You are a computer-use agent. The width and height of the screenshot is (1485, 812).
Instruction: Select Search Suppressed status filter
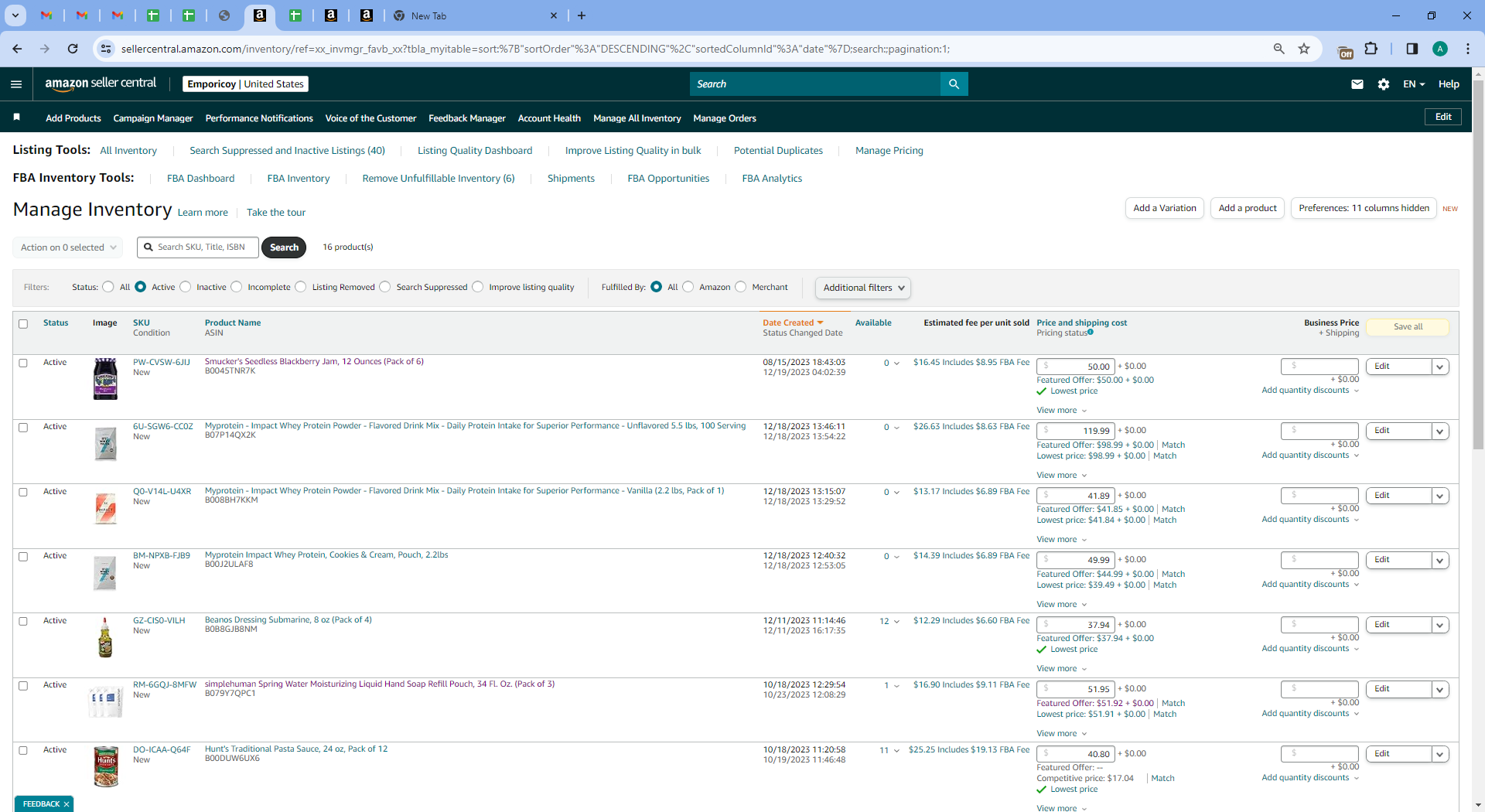(x=385, y=287)
